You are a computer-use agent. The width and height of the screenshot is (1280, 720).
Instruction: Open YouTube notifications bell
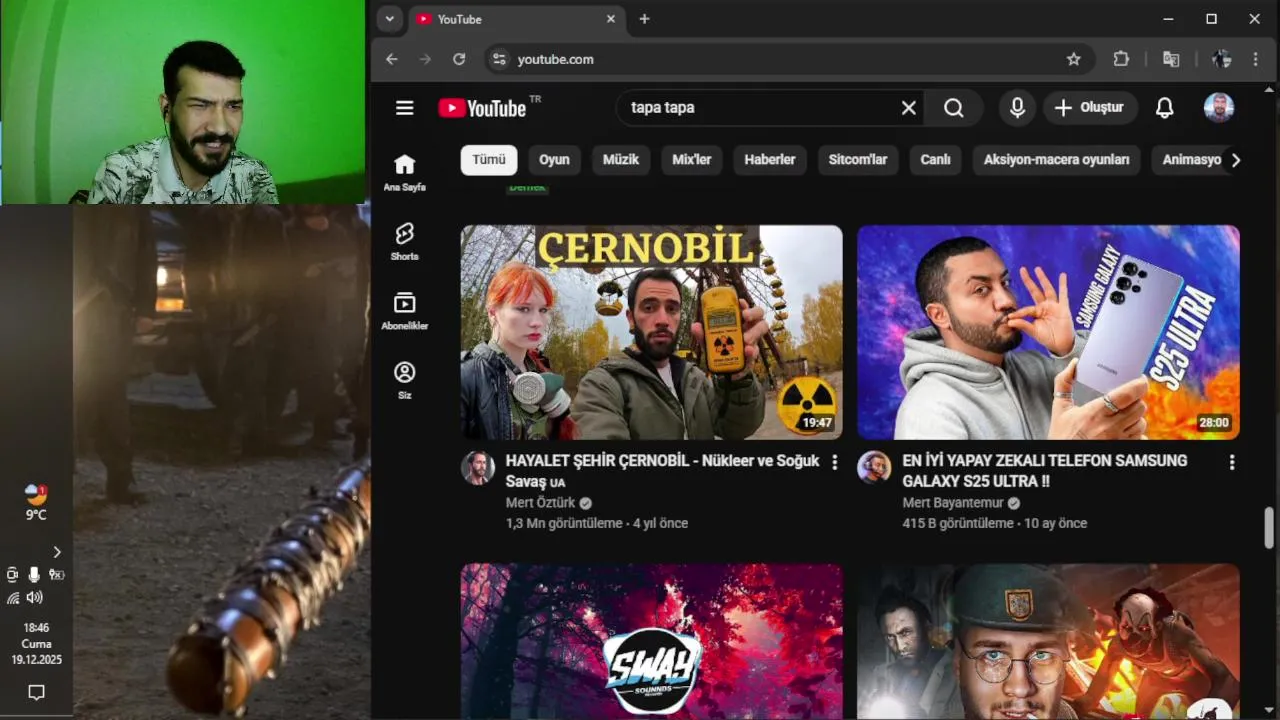[1164, 108]
